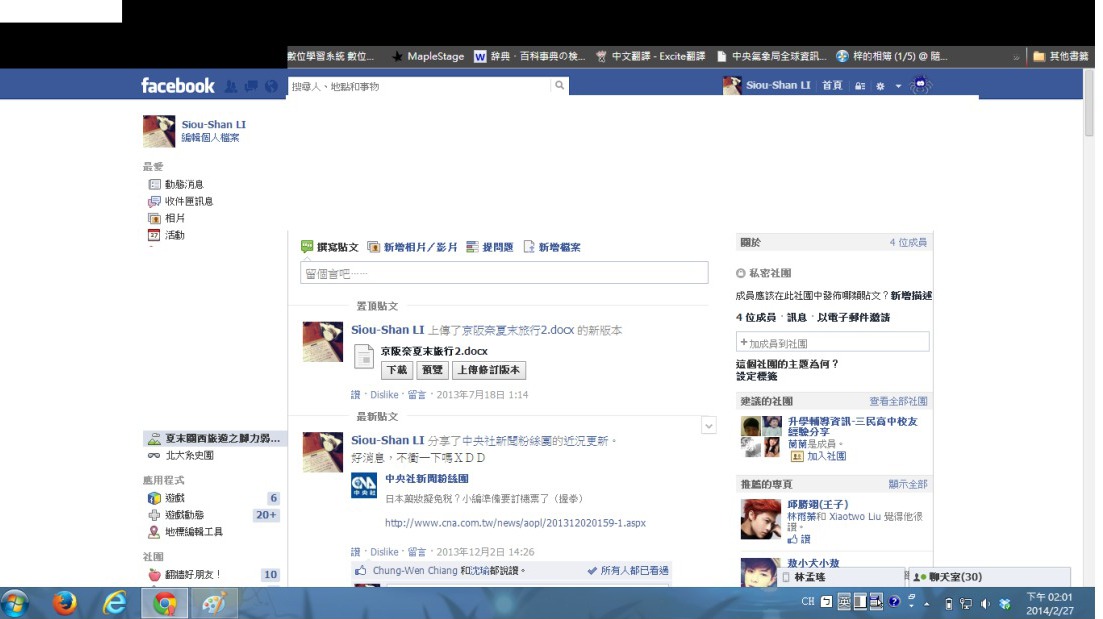1103x619 pixels.
Task: Open the settings gear icon in the top bar
Action: (x=880, y=86)
